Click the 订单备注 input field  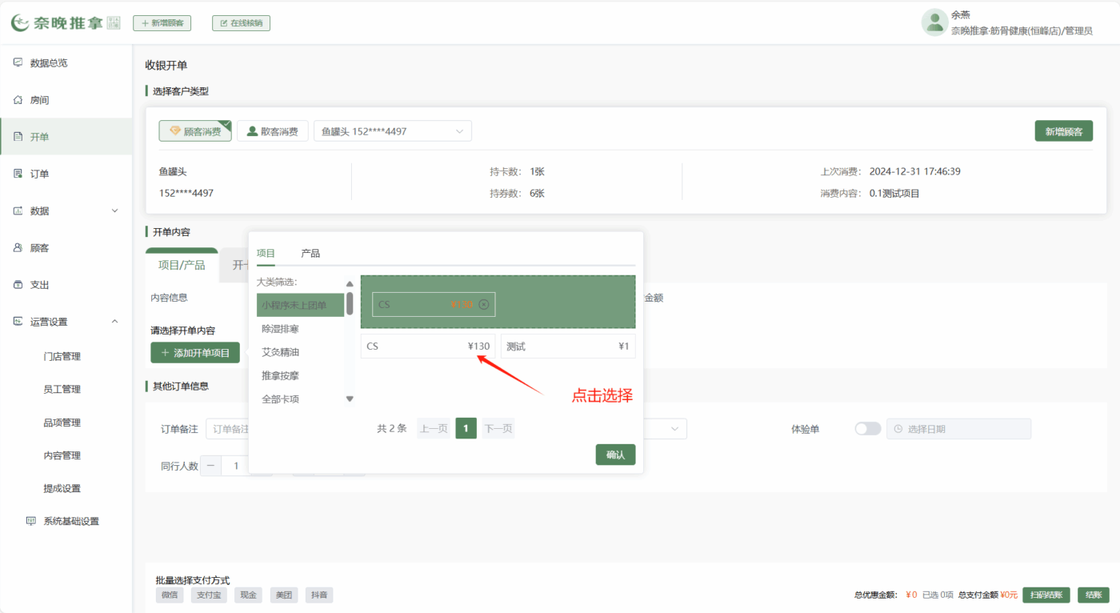(227, 429)
